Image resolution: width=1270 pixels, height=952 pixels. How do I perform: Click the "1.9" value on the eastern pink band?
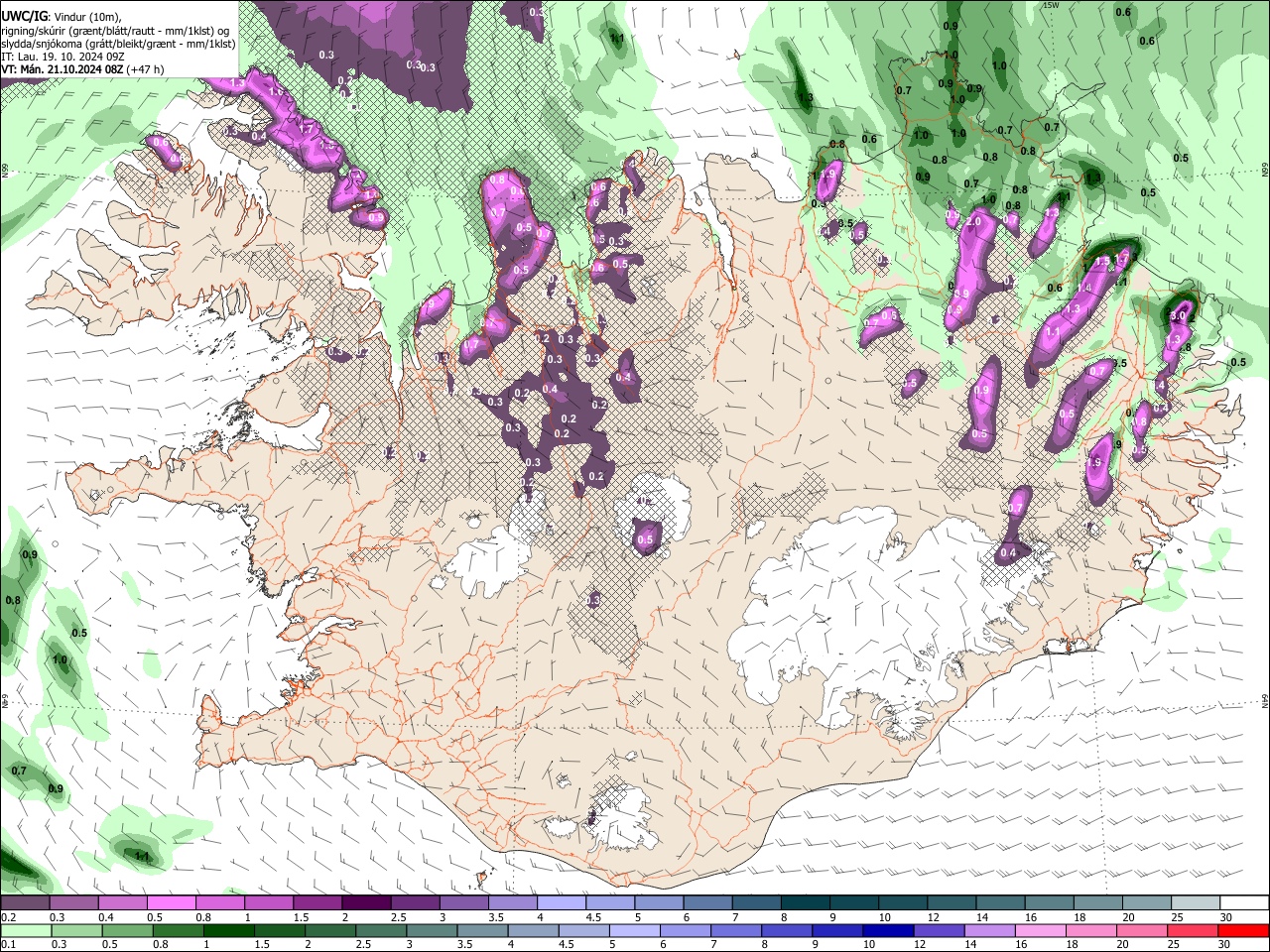tap(1095, 462)
